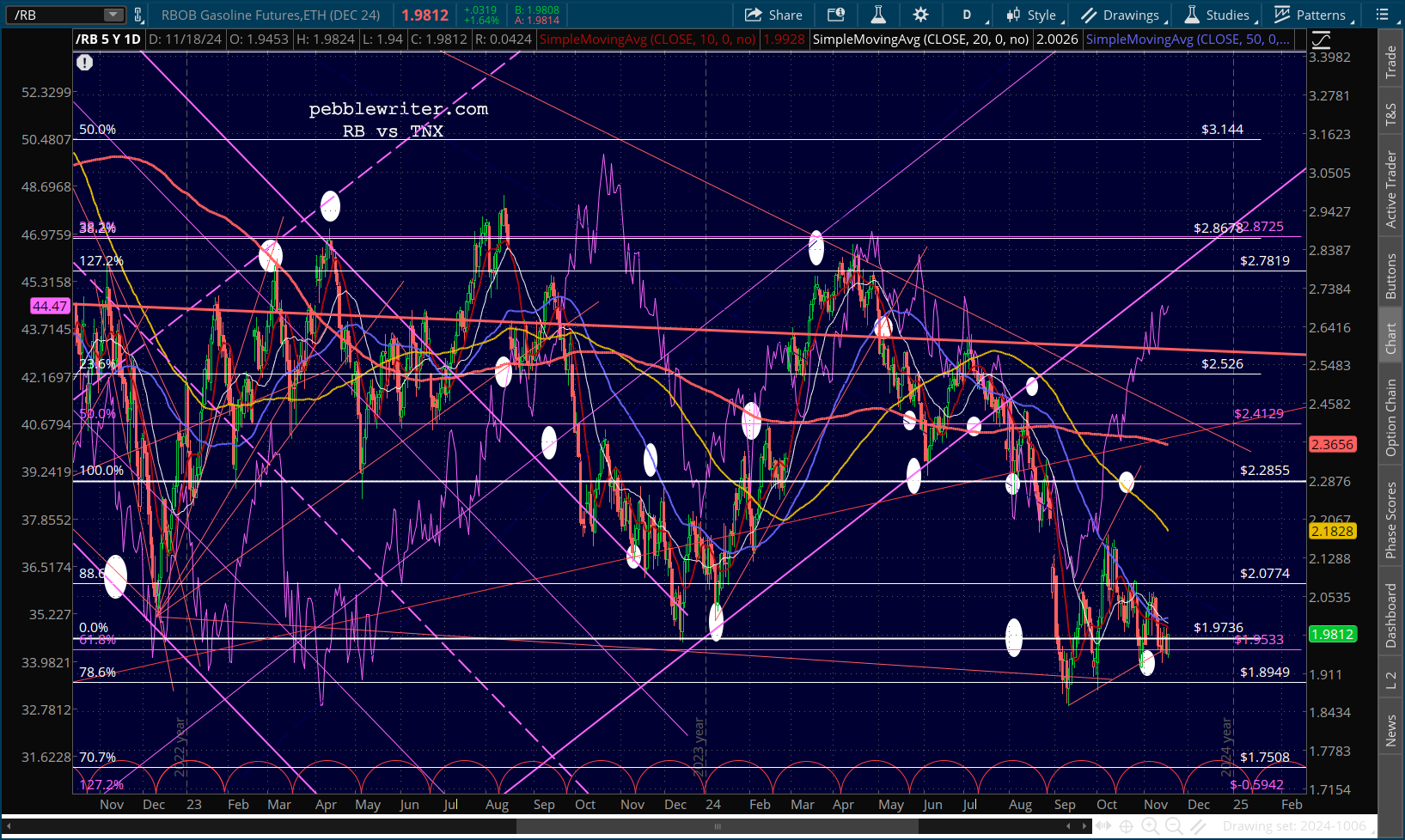Toggle the price axis scale icon
1405x840 pixels.
(1321, 40)
